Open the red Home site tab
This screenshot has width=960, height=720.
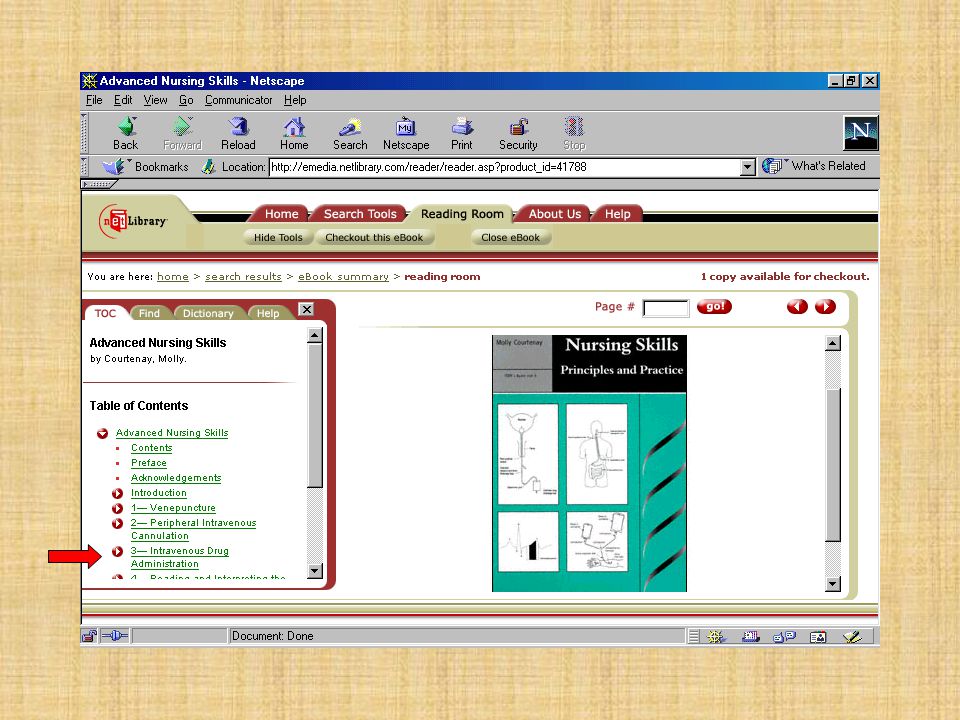point(282,214)
